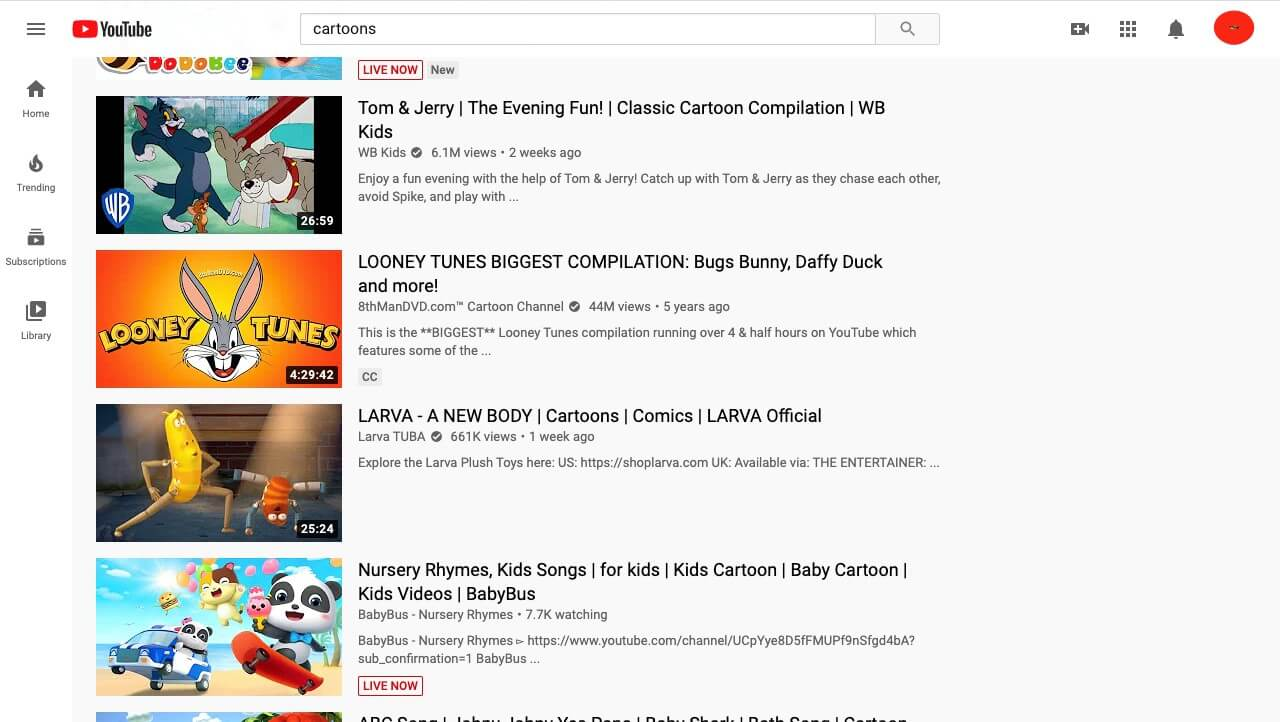Open the Looney Tunes compilation thumbnail

tap(219, 319)
